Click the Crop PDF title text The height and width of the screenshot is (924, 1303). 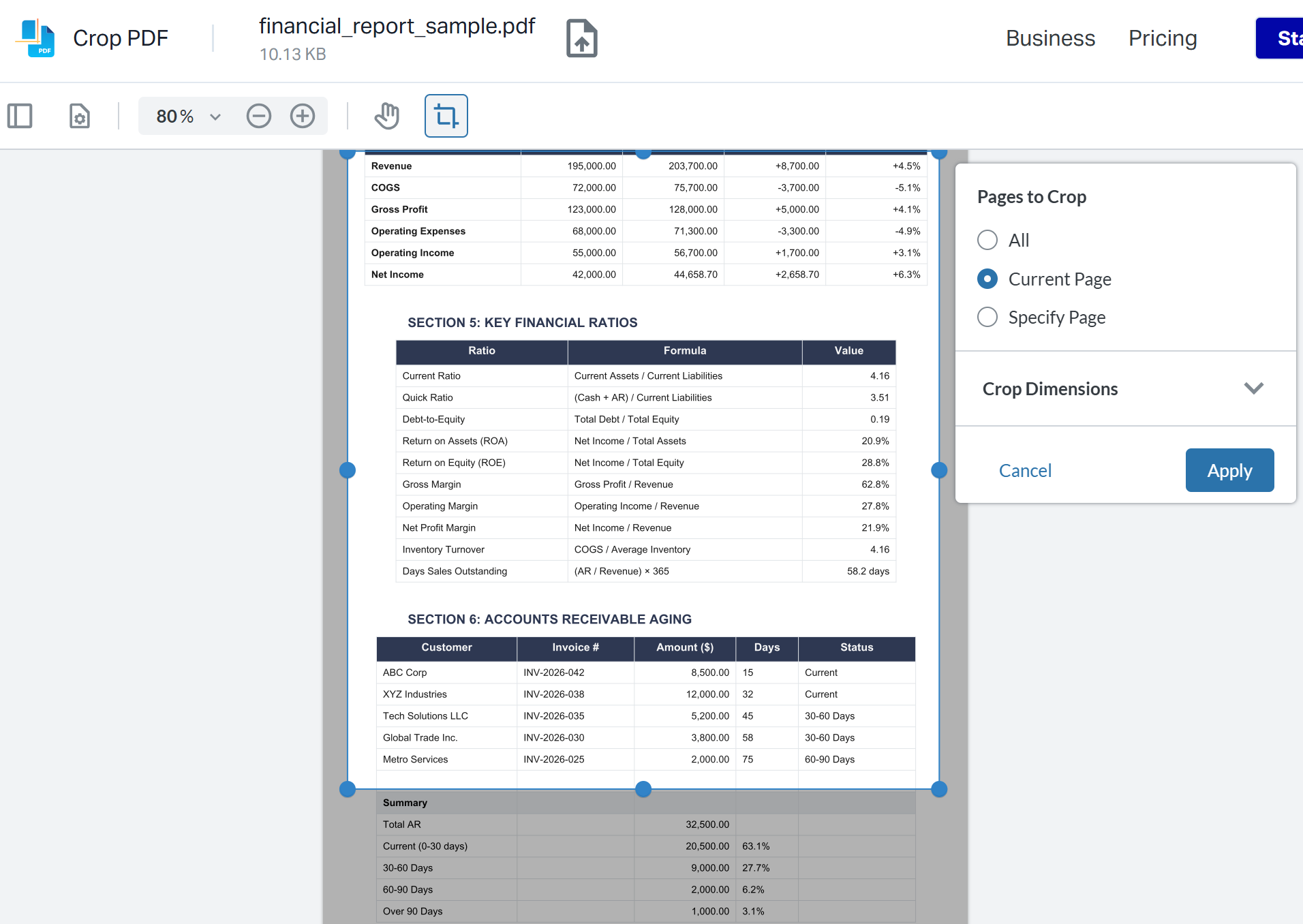point(121,38)
